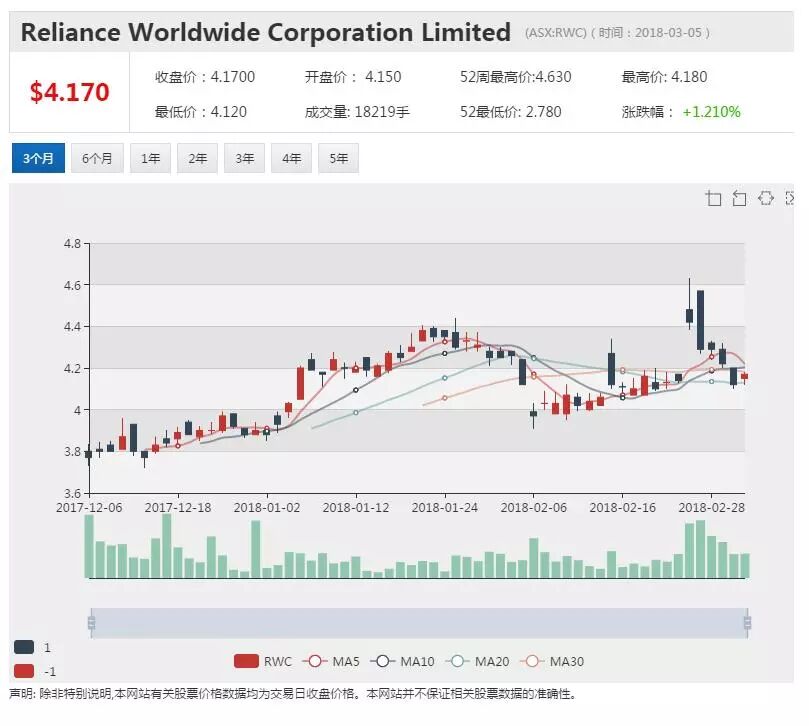Click the MA10 circle marker above 2018-01-12
Image resolution: width=809 pixels, height=726 pixels.
point(355,390)
